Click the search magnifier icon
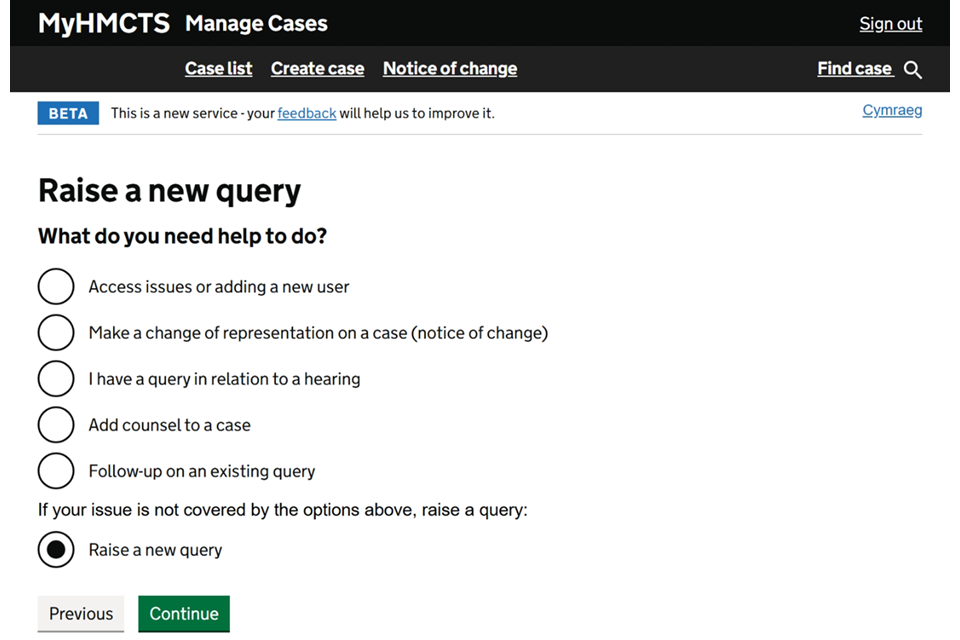Image resolution: width=960 pixels, height=640 pixels. [x=912, y=70]
